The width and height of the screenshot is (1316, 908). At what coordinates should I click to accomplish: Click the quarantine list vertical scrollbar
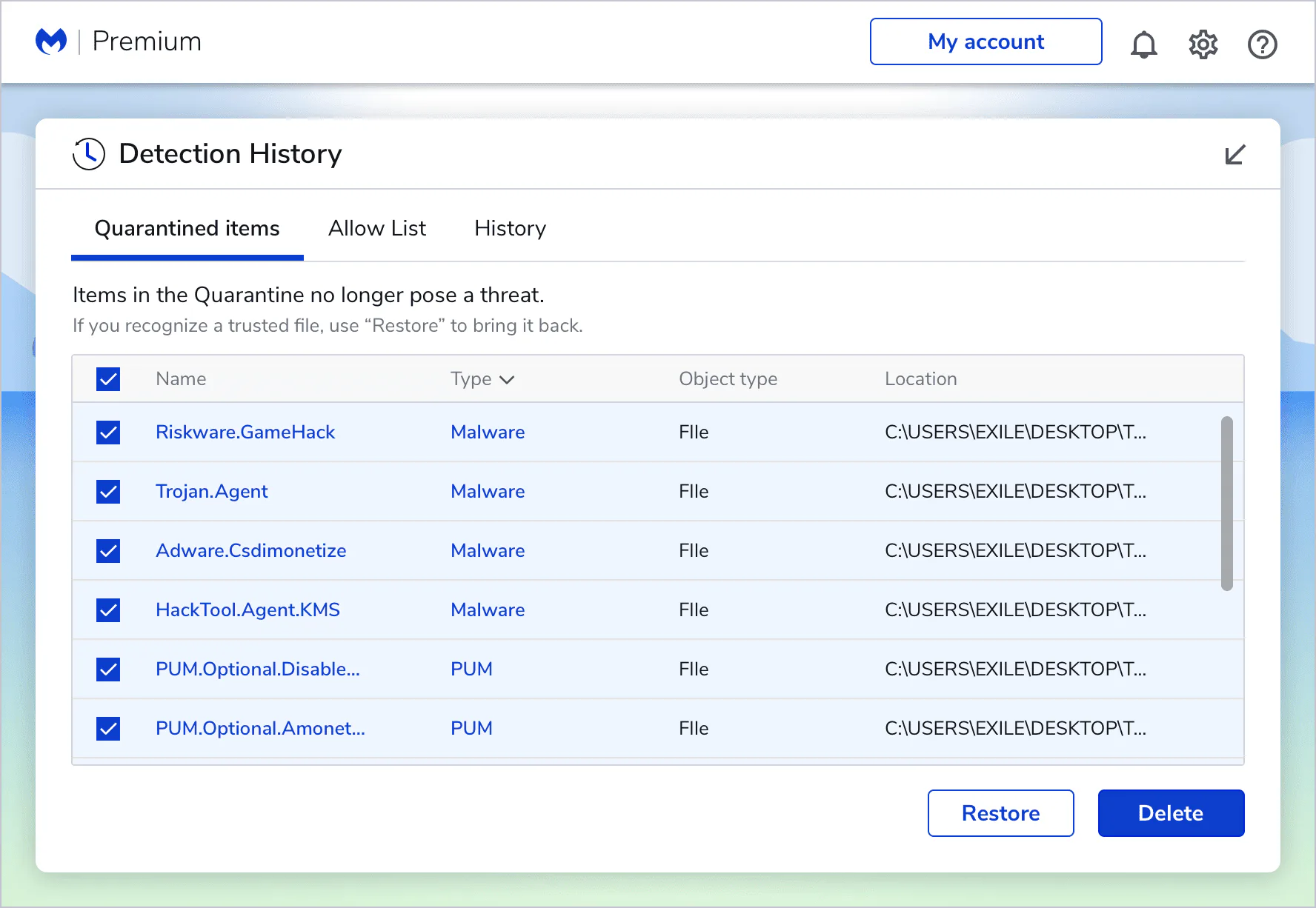(1227, 504)
